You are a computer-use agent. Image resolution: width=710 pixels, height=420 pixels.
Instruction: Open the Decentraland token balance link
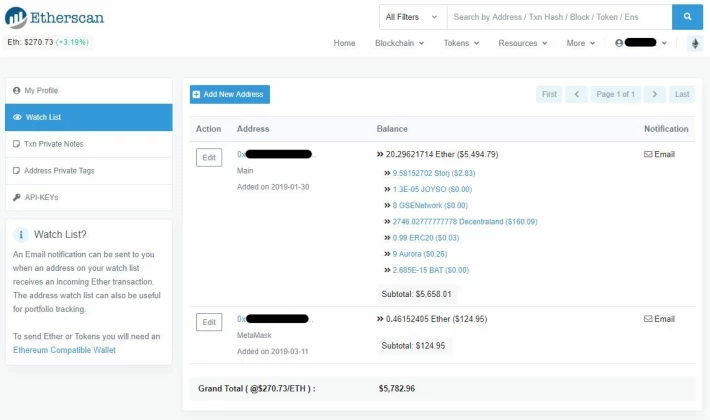click(465, 222)
